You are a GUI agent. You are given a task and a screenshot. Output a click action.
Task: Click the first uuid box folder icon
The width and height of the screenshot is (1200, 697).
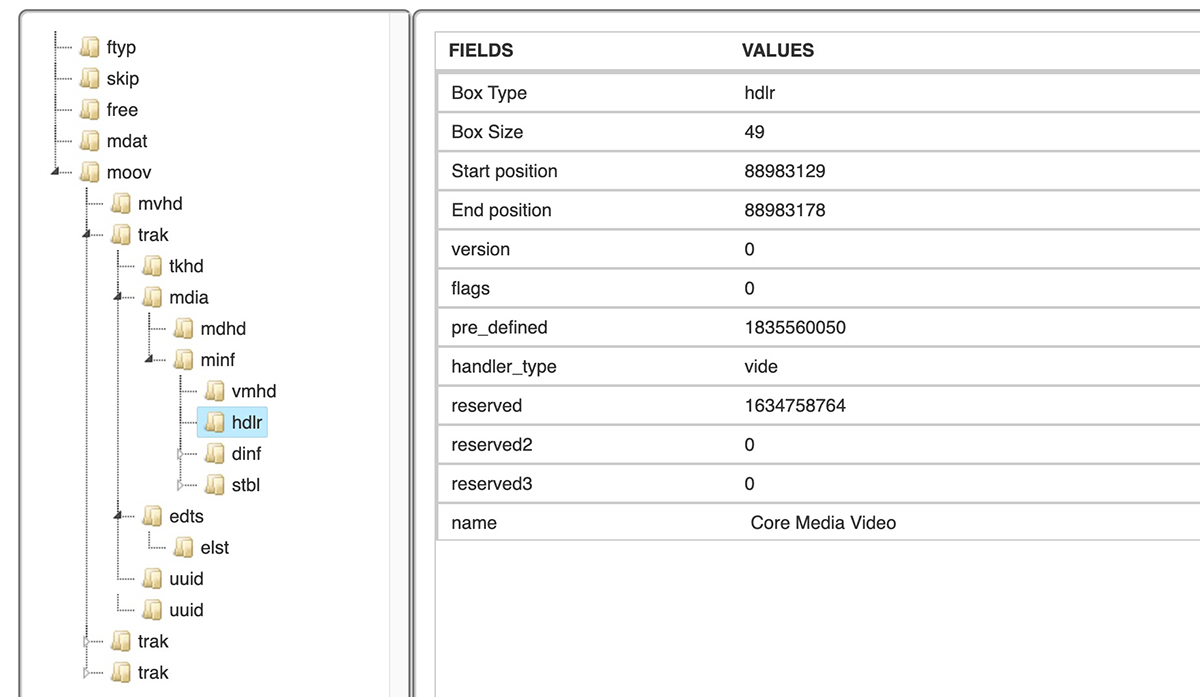[x=152, y=578]
